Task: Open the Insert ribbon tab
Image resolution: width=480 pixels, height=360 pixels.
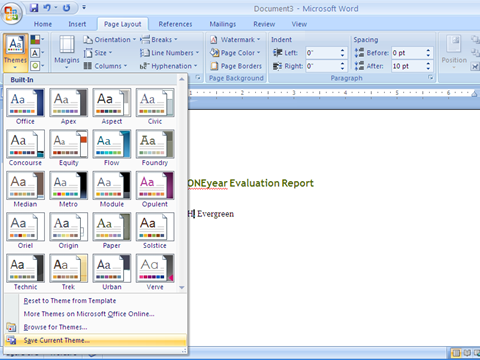Action: pyautogui.click(x=77, y=24)
